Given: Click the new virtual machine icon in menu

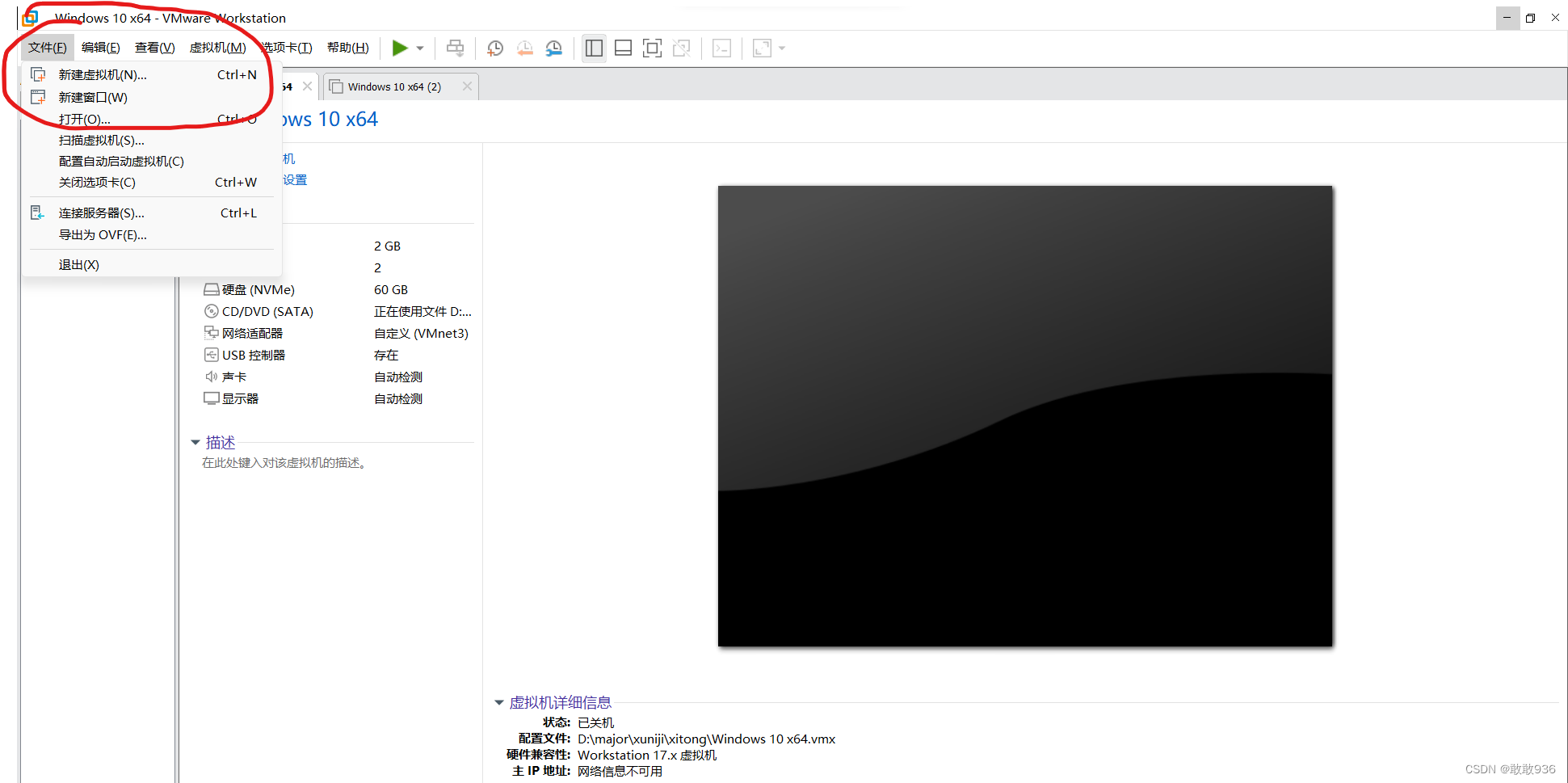Looking at the screenshot, I should point(38,74).
